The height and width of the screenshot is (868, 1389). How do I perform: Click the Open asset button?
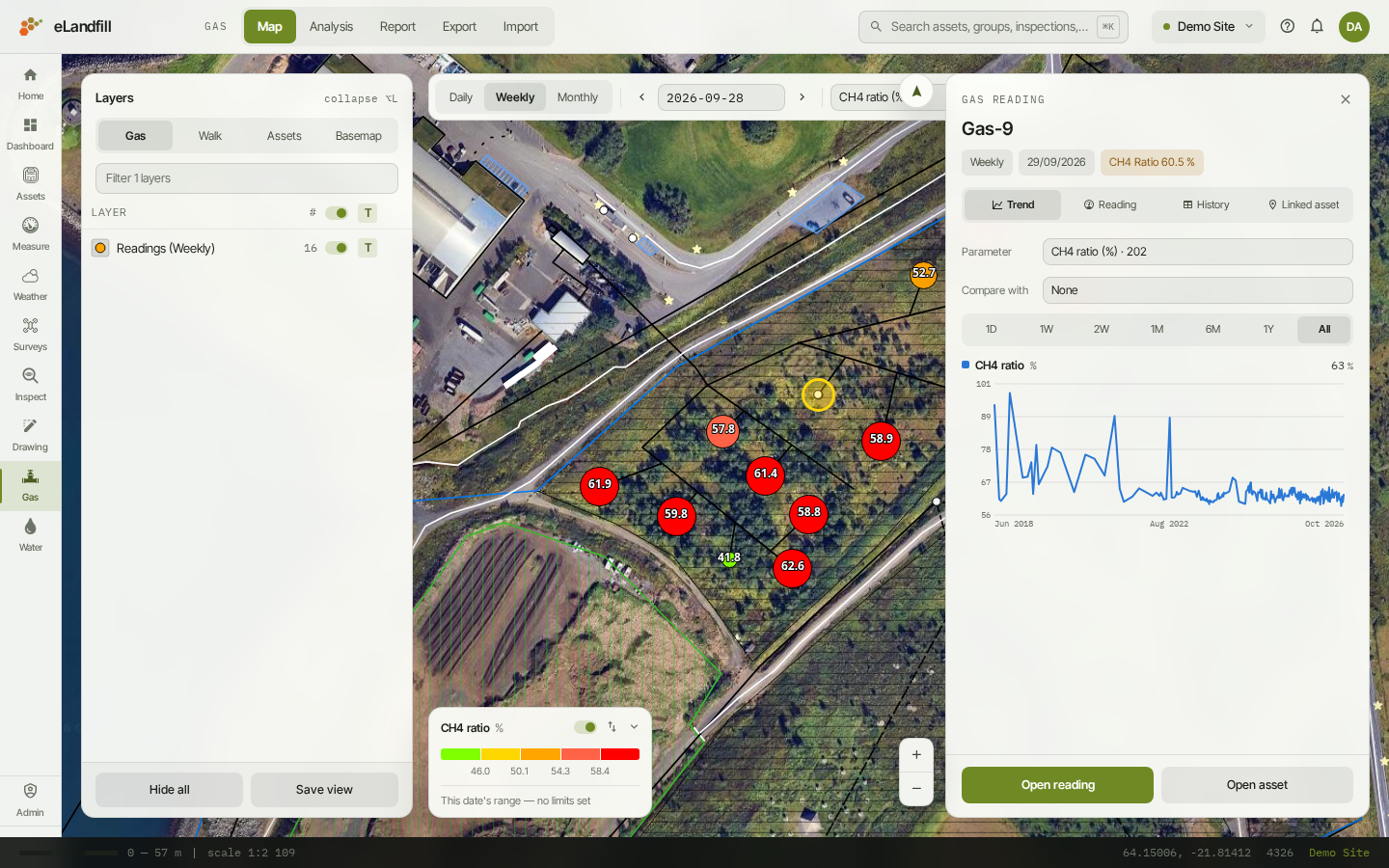[1257, 785]
